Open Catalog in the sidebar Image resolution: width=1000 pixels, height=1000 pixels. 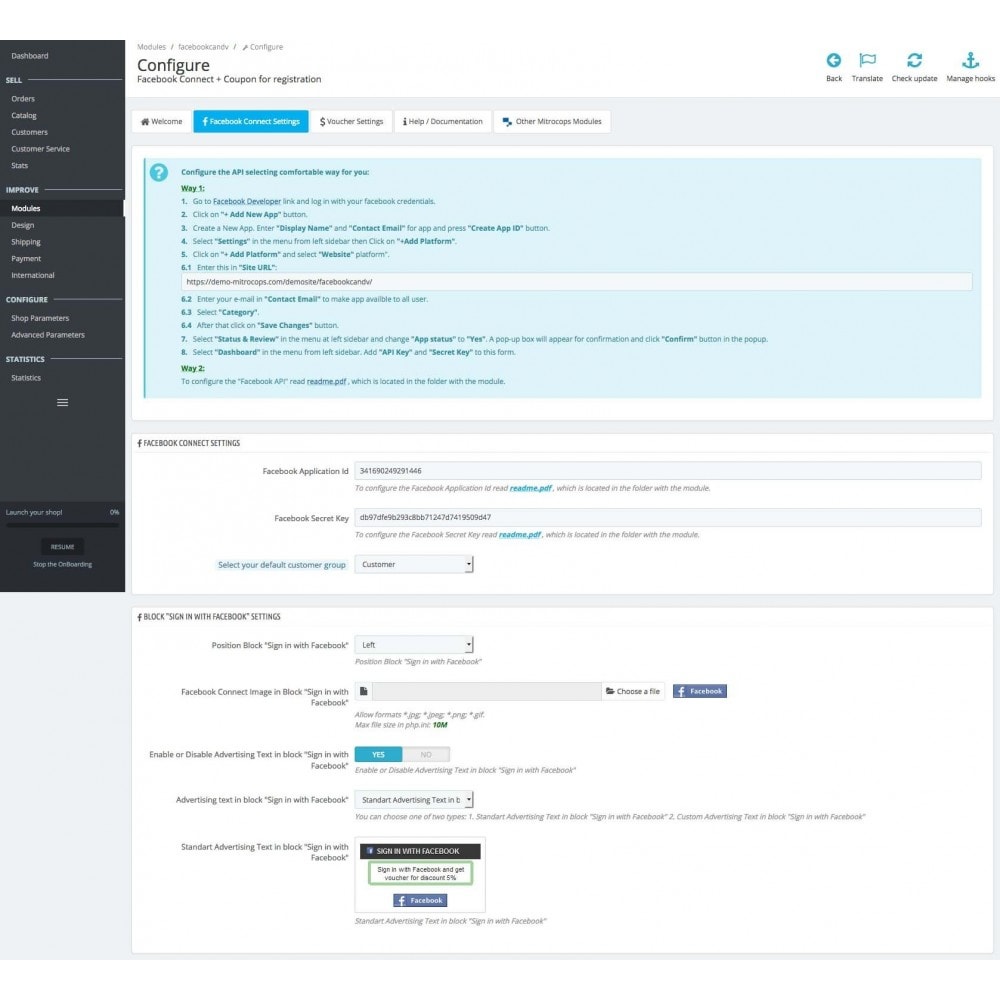(24, 115)
